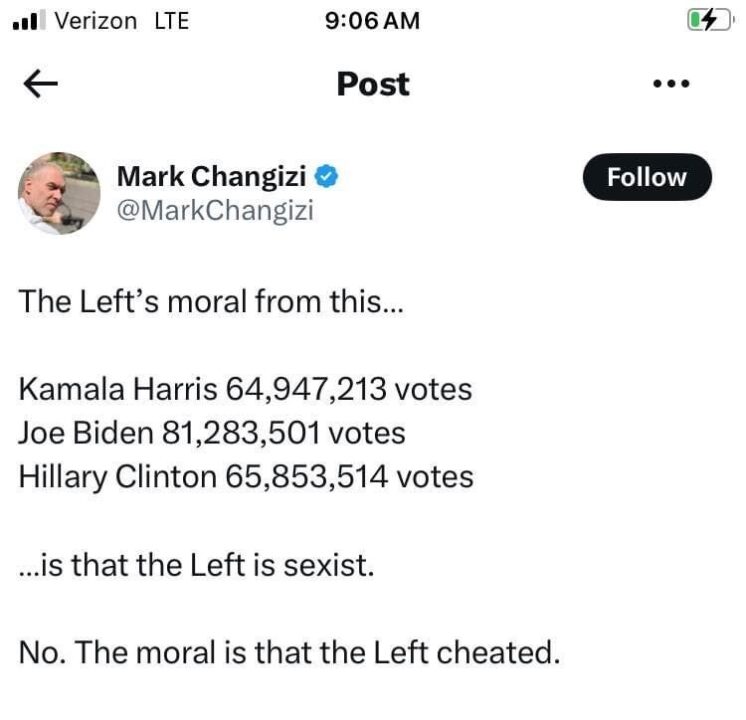Click the @MarkChangizi handle
The height and width of the screenshot is (720, 746).
215,211
